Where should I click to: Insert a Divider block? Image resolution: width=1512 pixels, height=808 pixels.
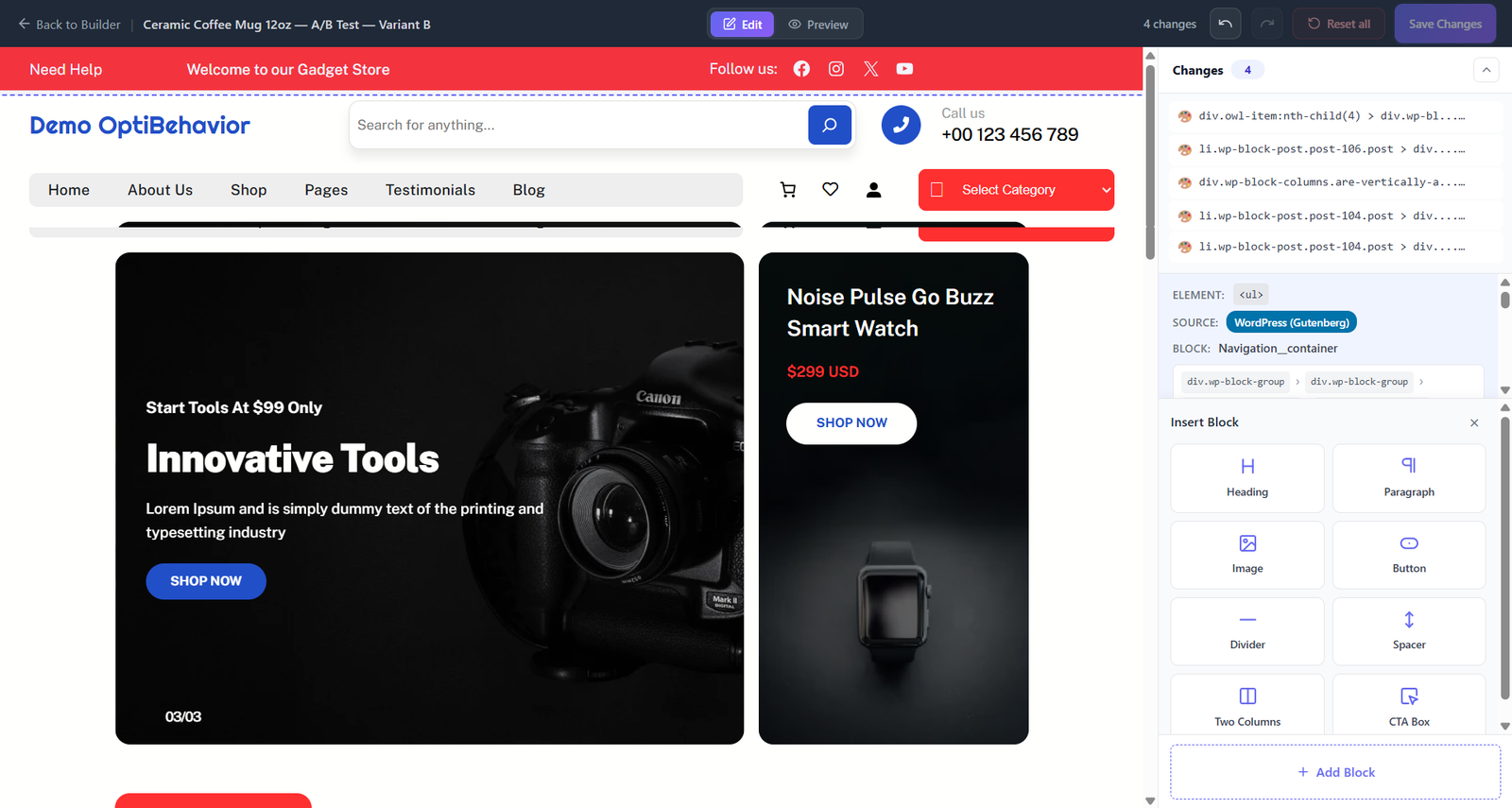click(x=1247, y=631)
